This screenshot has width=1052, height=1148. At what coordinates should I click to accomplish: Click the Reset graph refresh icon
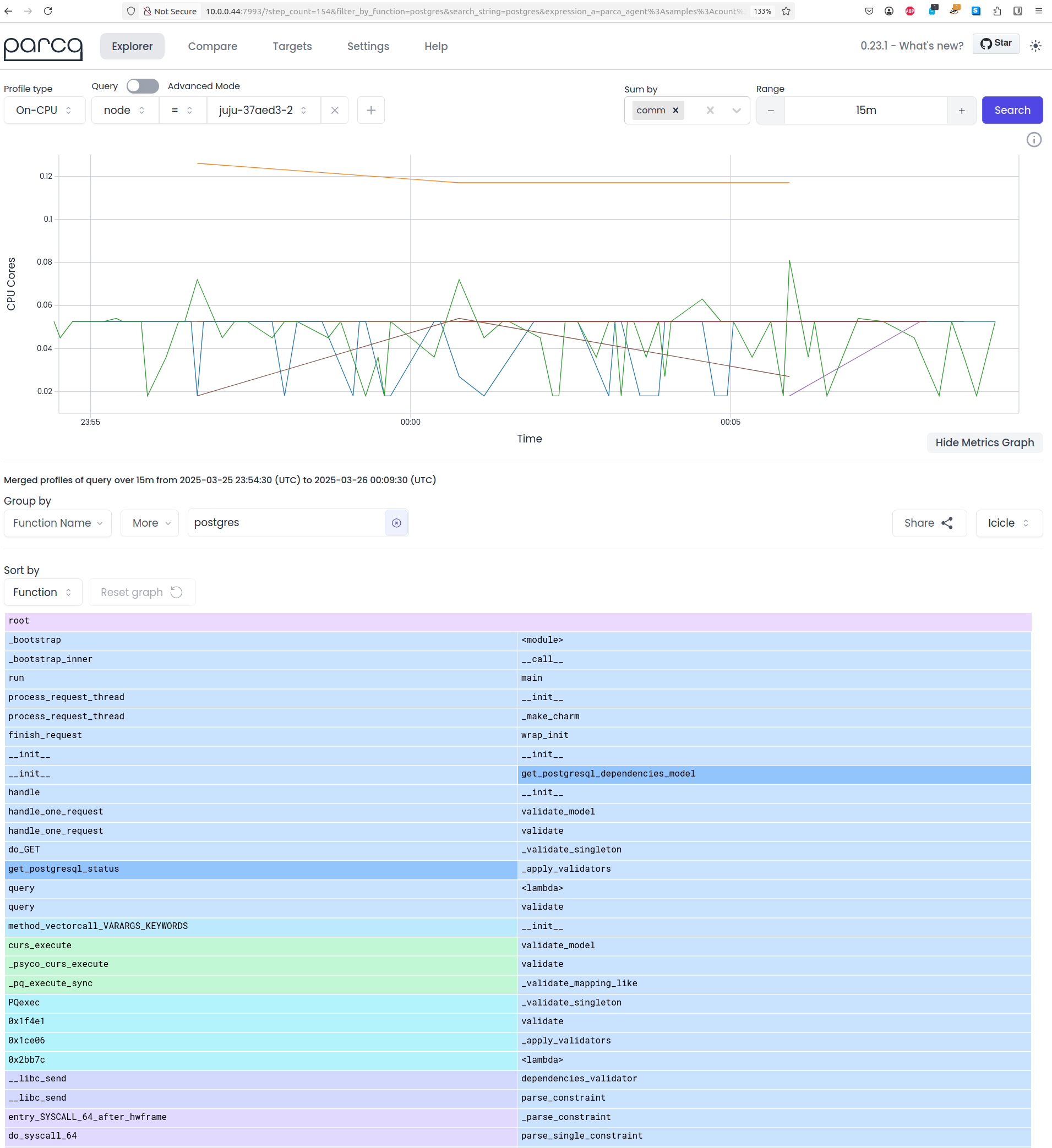point(176,592)
